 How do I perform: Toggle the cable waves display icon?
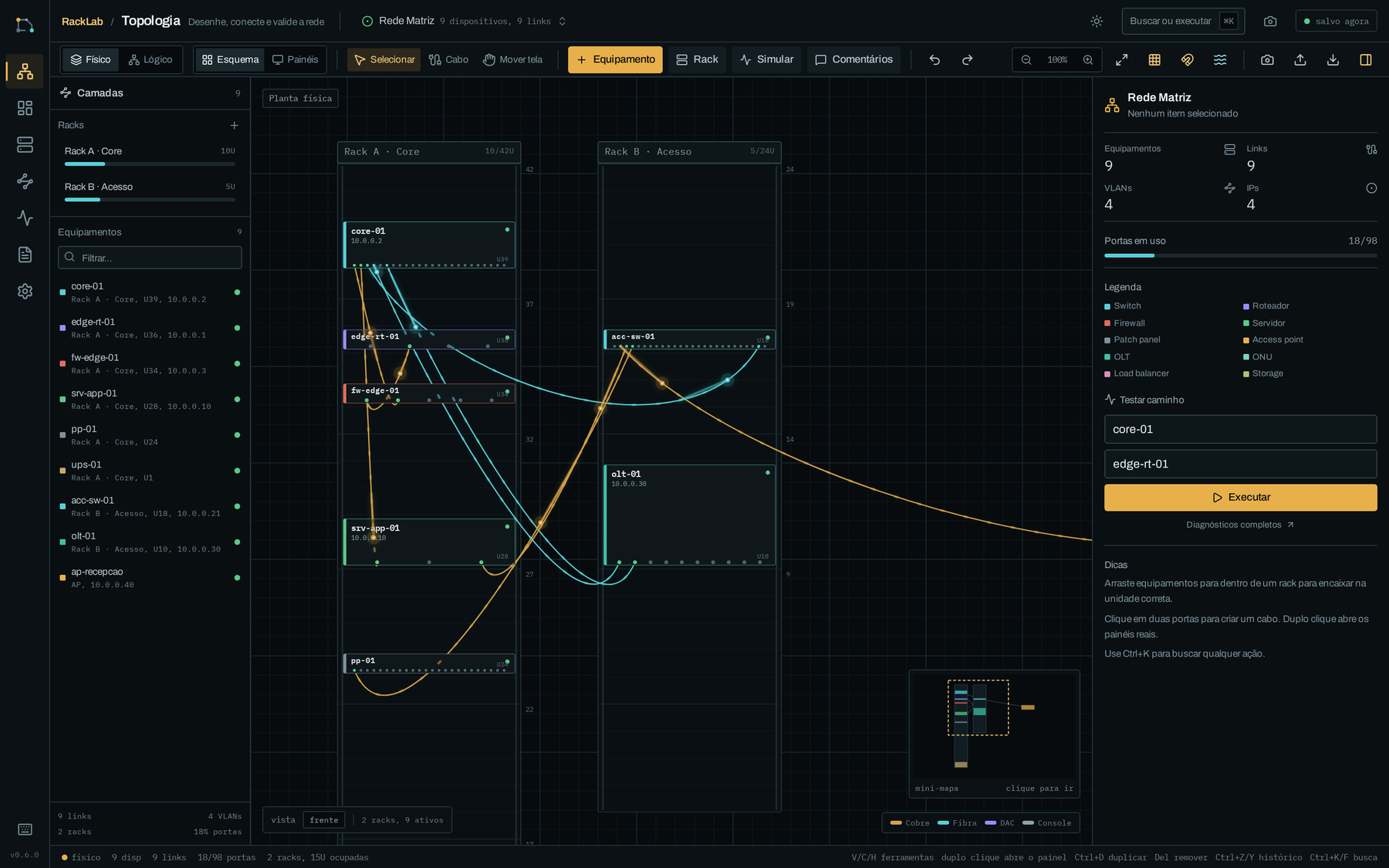1220,59
